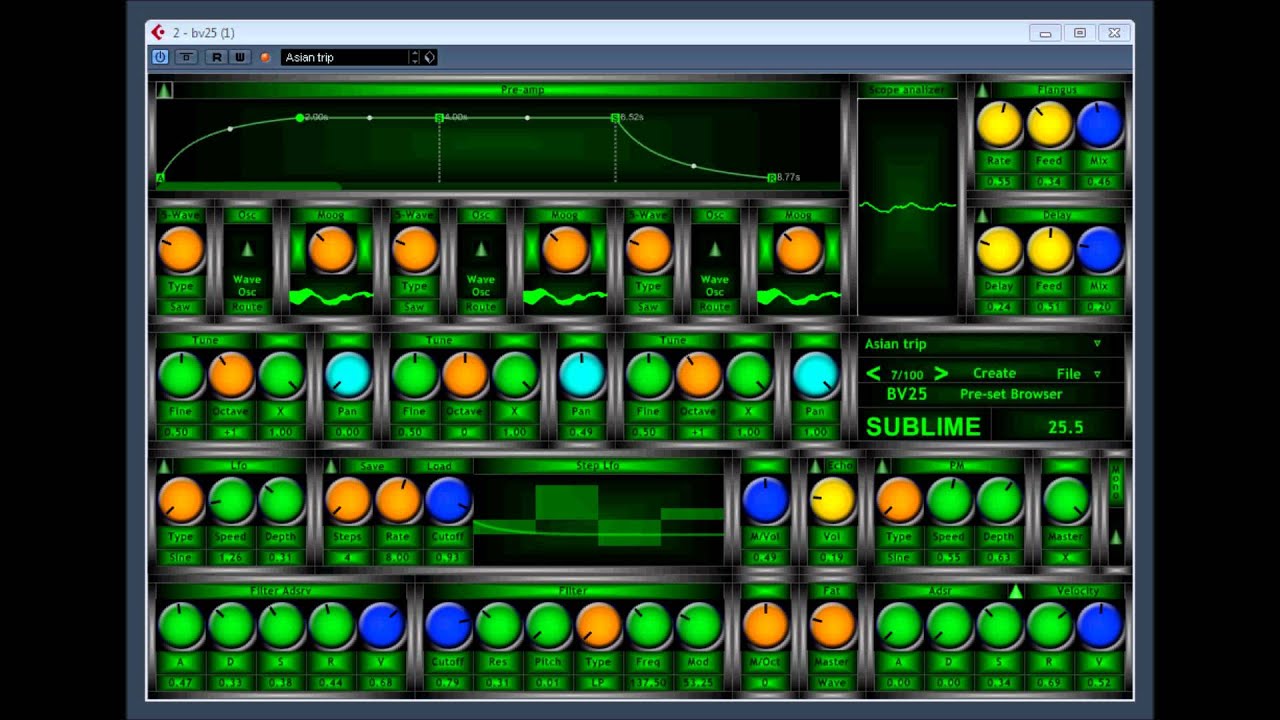Click the Pan knob with value 1.00

coord(815,375)
